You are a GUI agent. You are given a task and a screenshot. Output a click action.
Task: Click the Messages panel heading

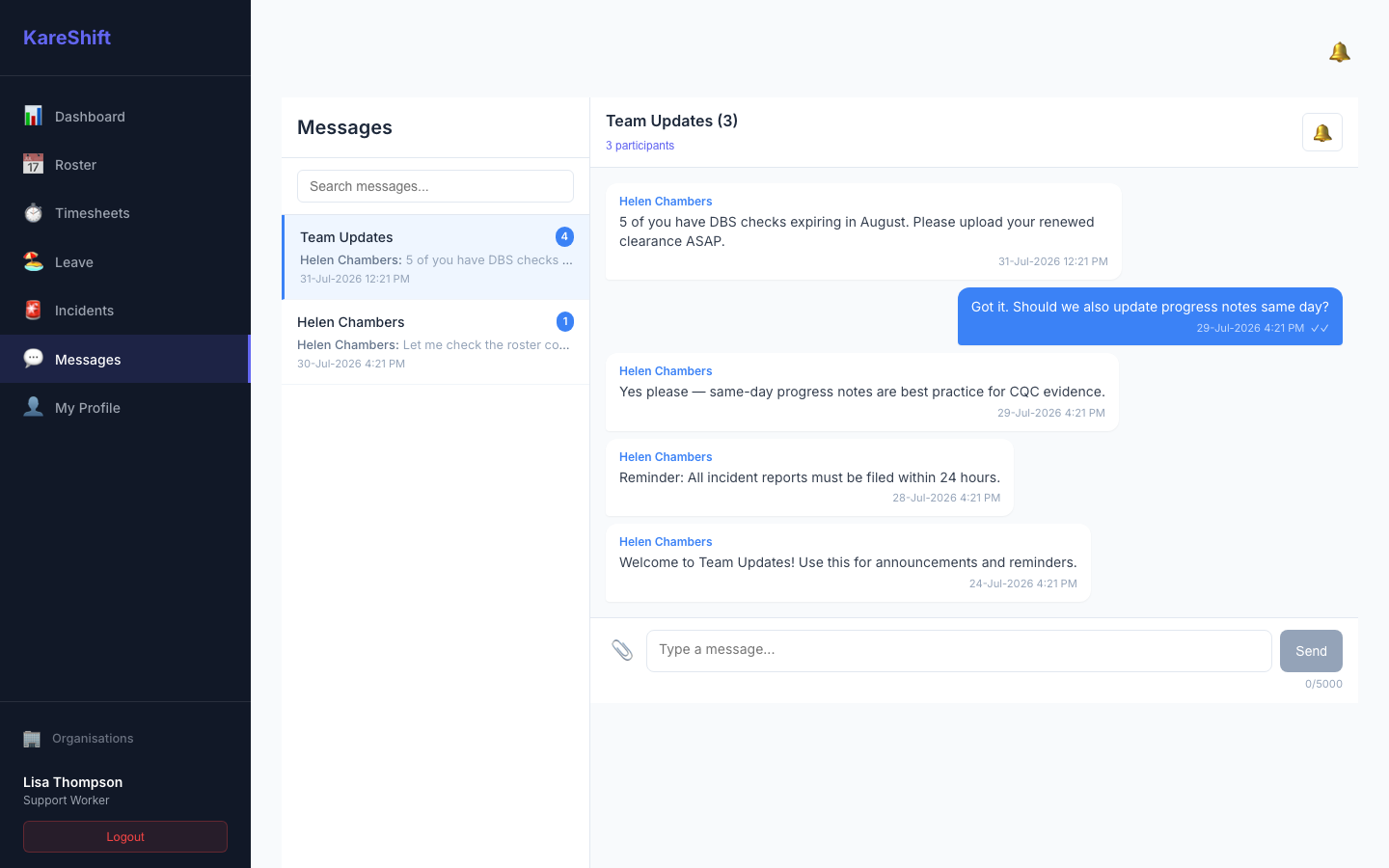tap(344, 127)
